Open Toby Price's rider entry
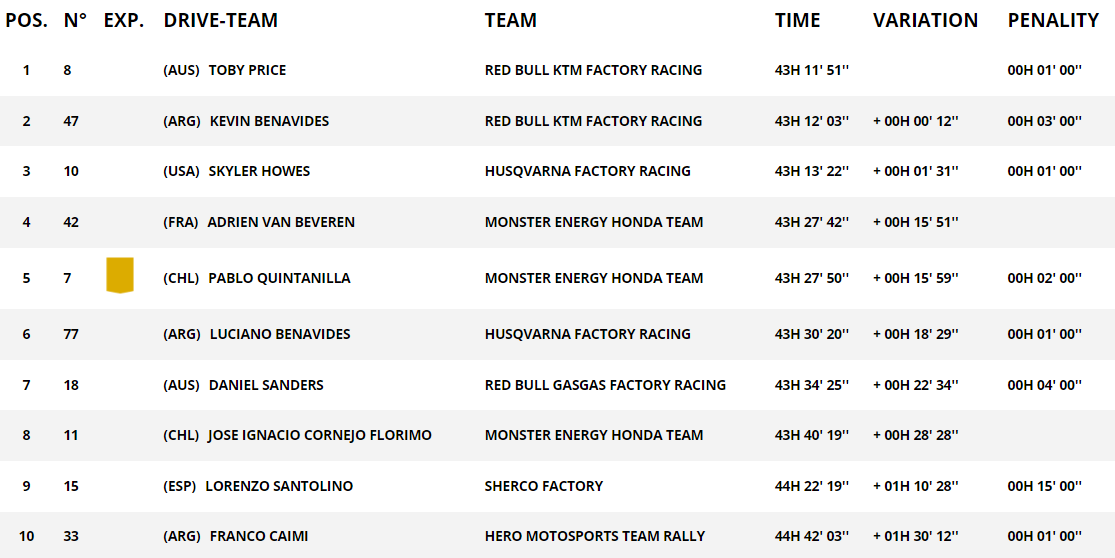1115x558 pixels. (x=247, y=70)
